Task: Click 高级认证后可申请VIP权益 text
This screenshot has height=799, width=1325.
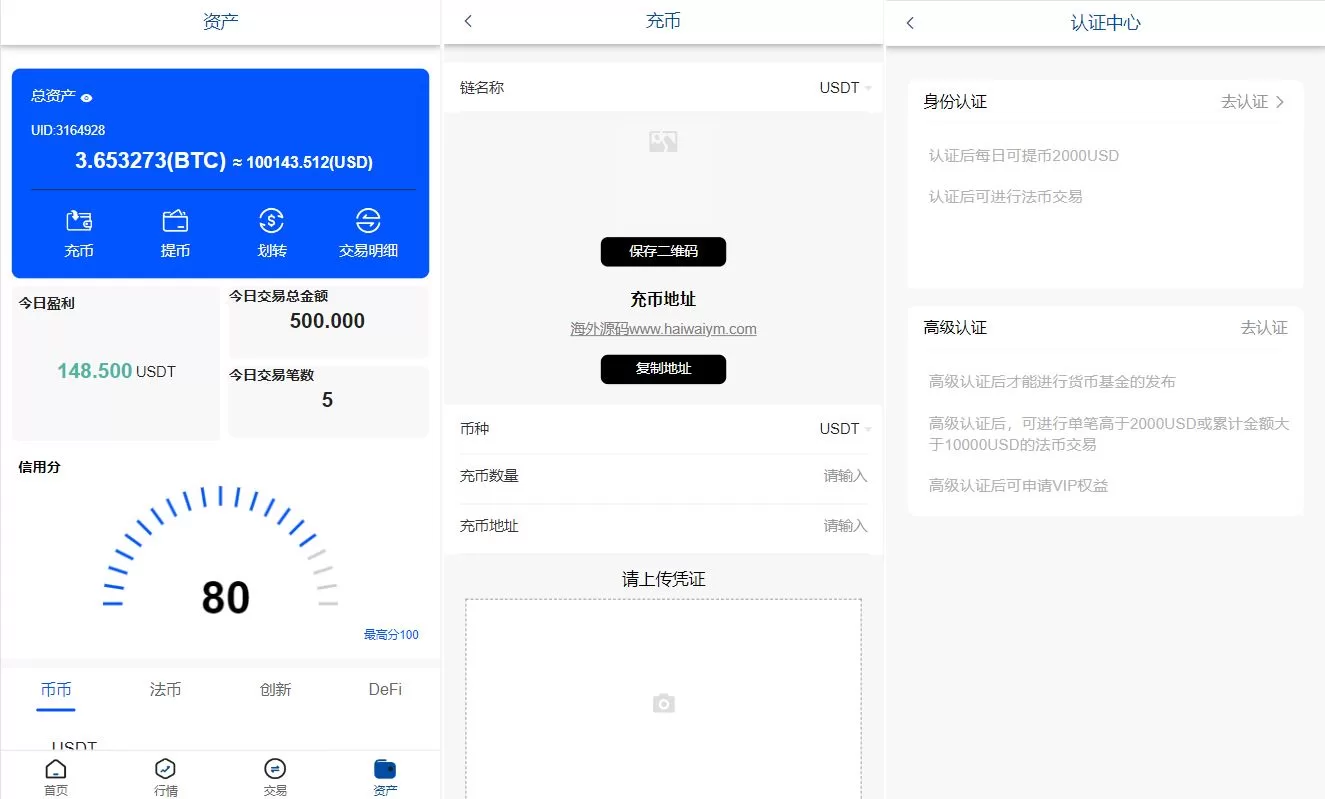Action: [1018, 486]
